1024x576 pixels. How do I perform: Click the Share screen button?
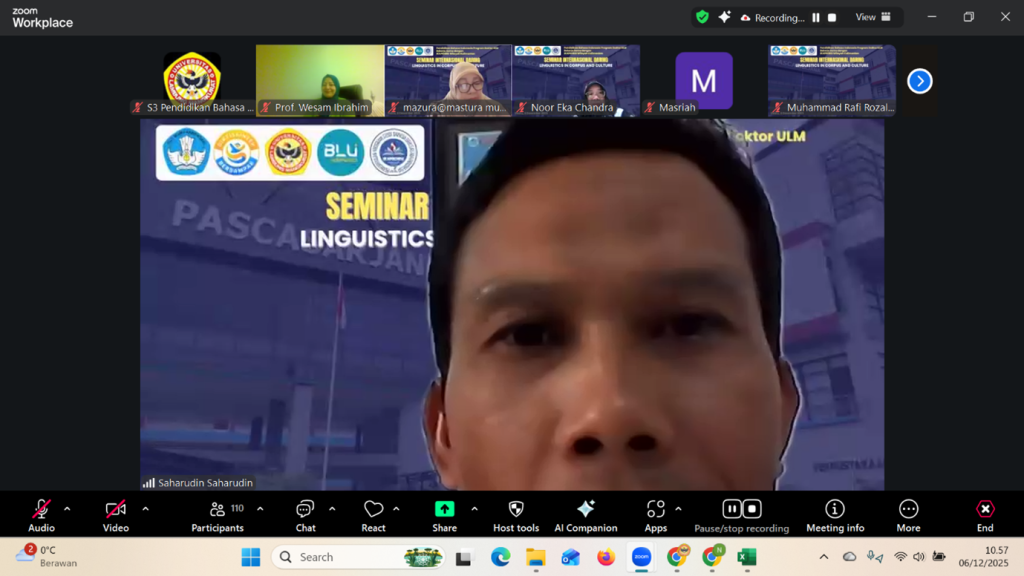pos(444,514)
